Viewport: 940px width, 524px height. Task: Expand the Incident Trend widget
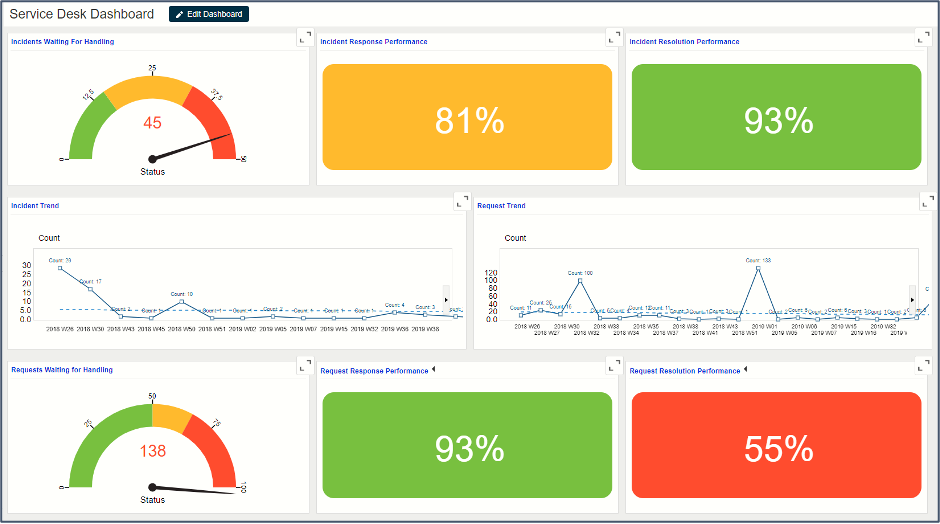tap(462, 201)
